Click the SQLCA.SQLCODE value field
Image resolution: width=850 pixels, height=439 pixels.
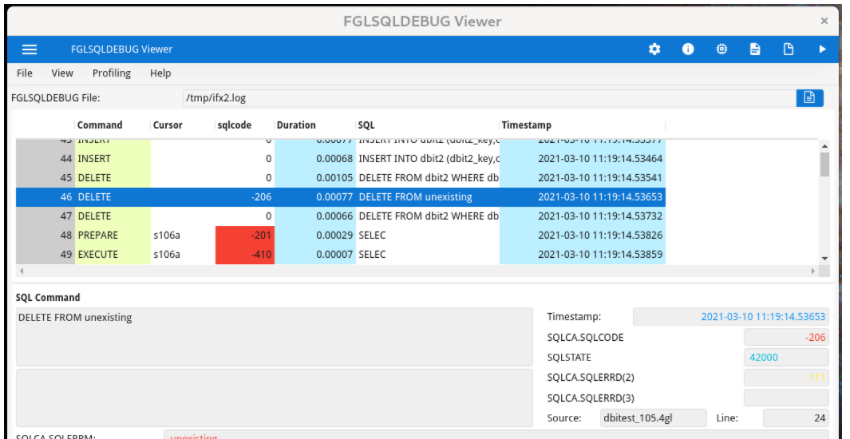point(786,338)
